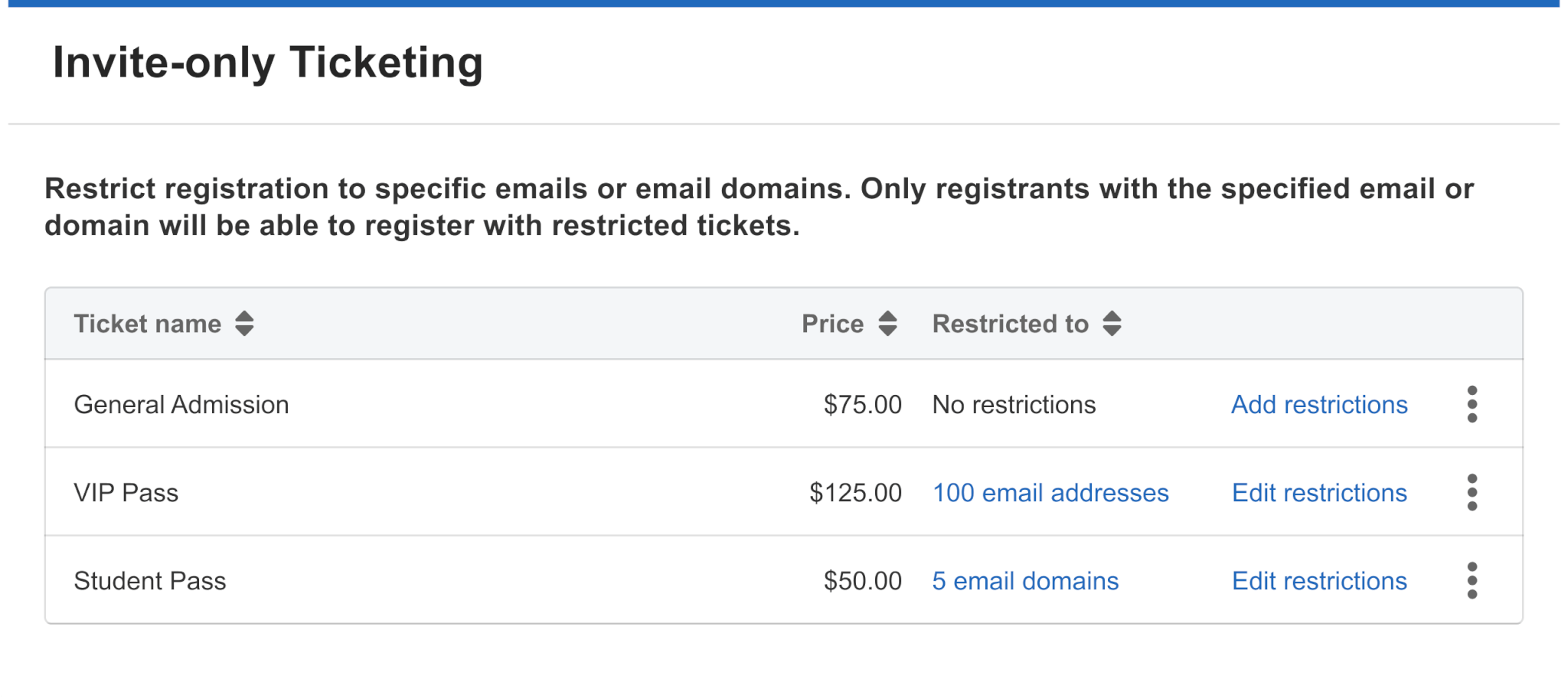Click the sort icon beside Restricted to
This screenshot has width=1568, height=698.
(x=1112, y=325)
